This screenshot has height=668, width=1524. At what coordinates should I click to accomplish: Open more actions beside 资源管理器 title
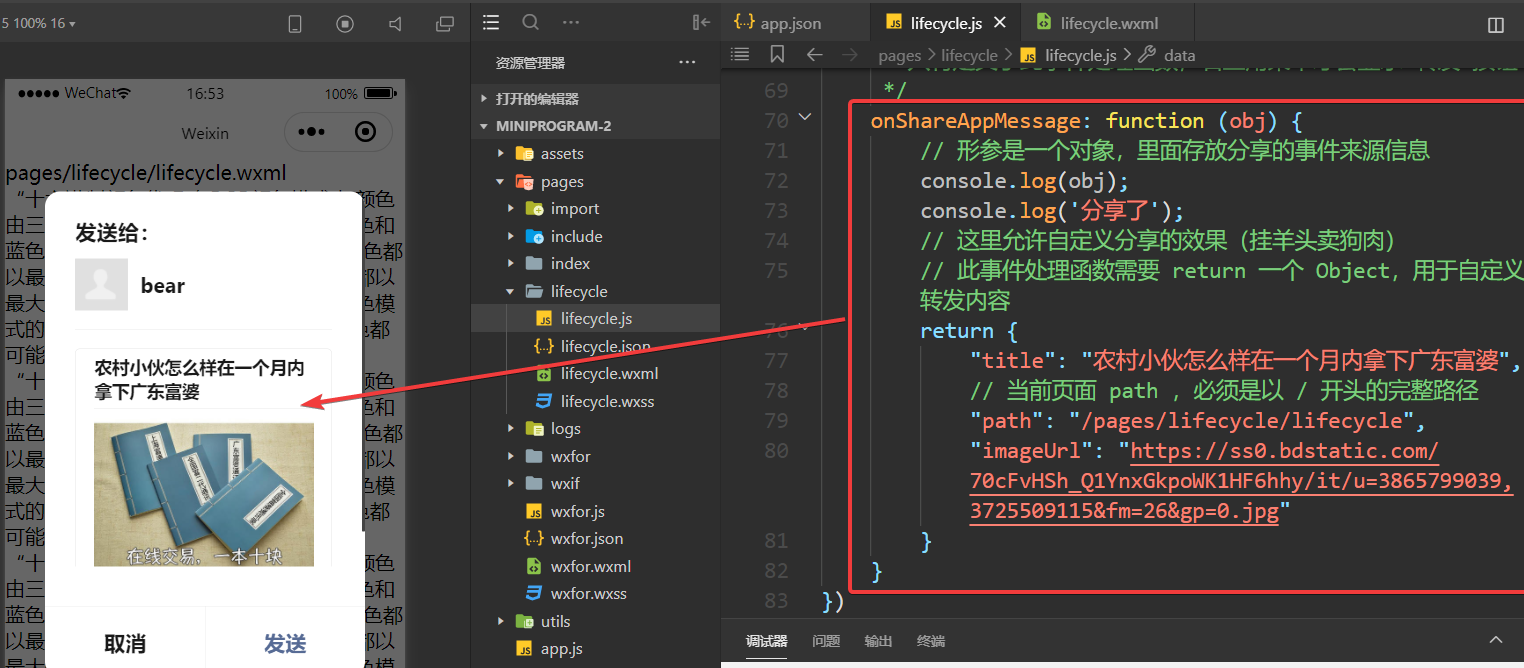click(x=687, y=63)
